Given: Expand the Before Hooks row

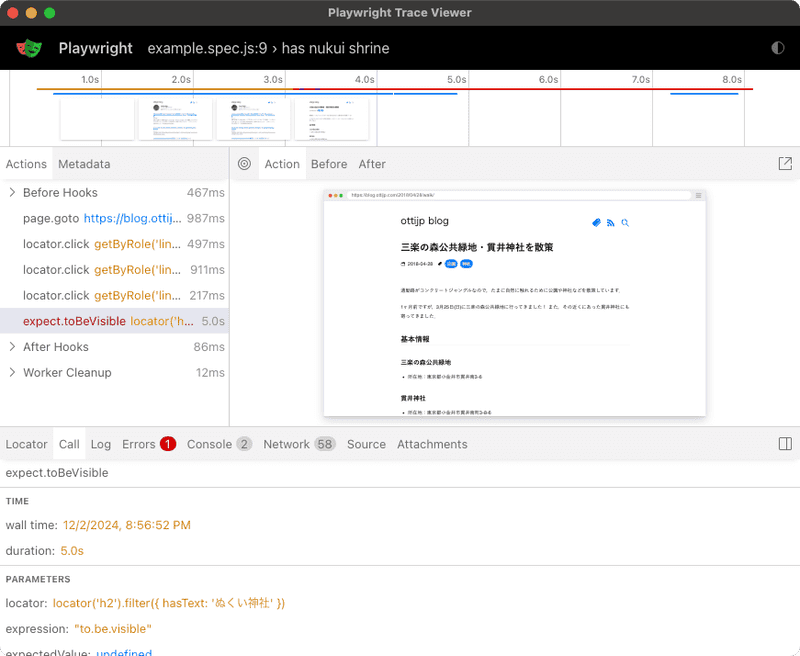Looking at the screenshot, I should 12,192.
